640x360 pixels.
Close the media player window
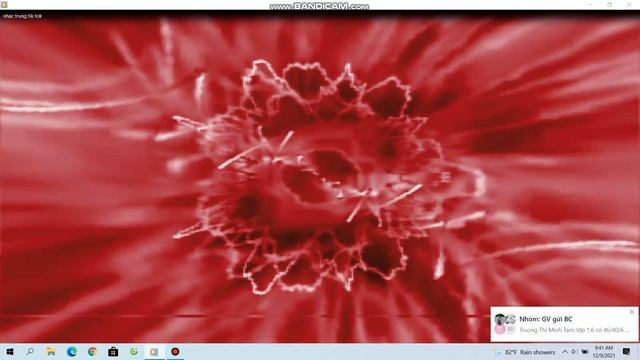point(629,4)
